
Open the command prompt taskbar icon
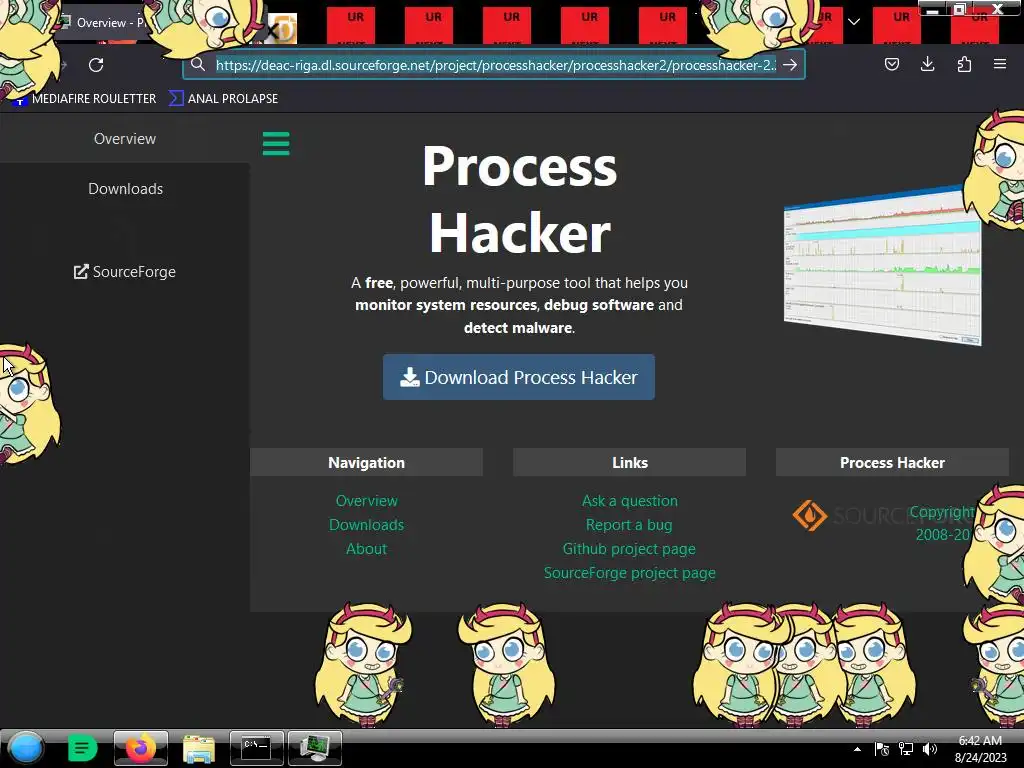pyautogui.click(x=257, y=748)
